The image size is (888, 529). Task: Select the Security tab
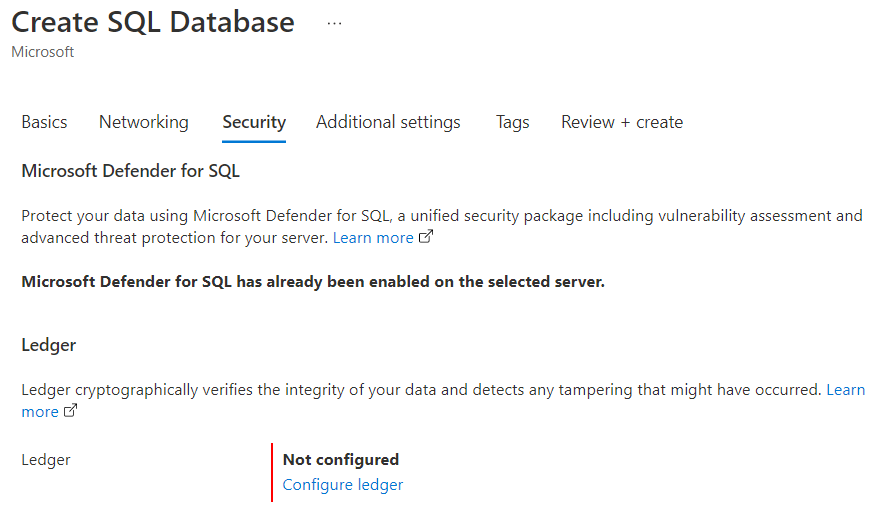254,122
